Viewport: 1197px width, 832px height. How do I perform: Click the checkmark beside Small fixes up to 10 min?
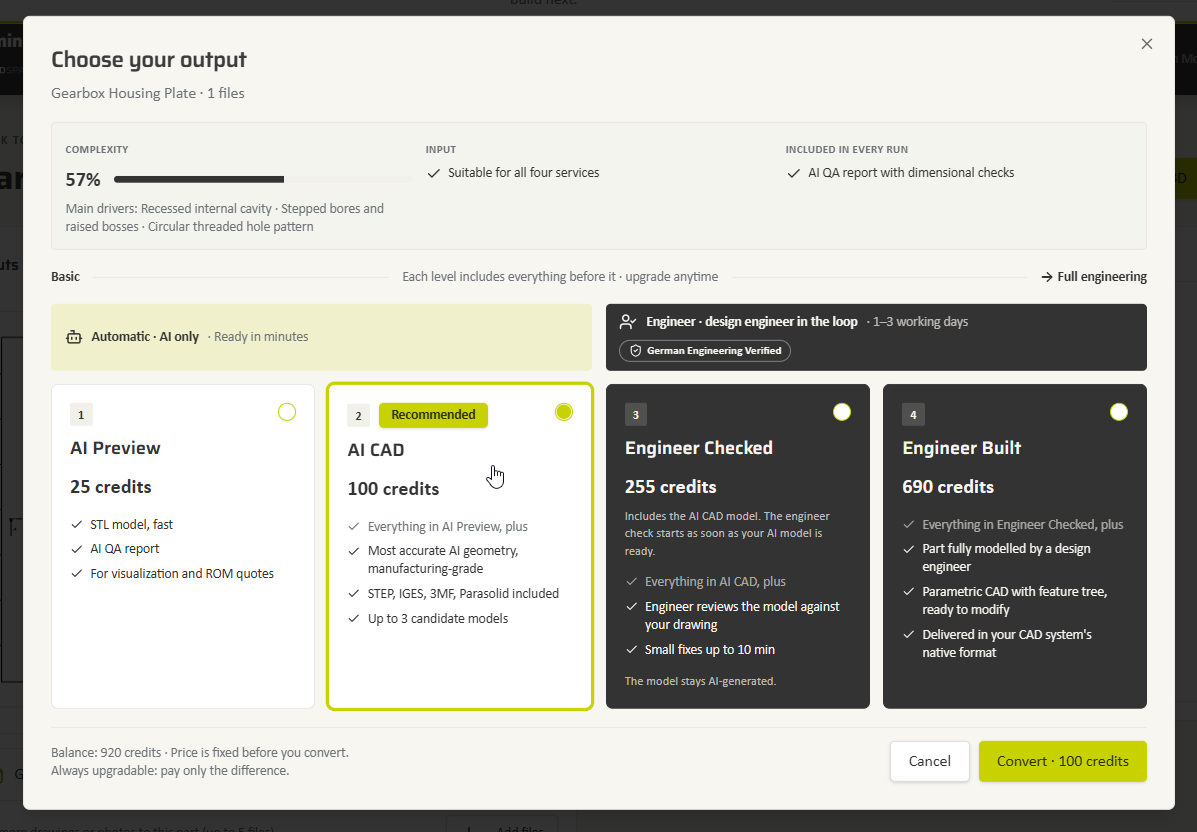[x=631, y=650]
